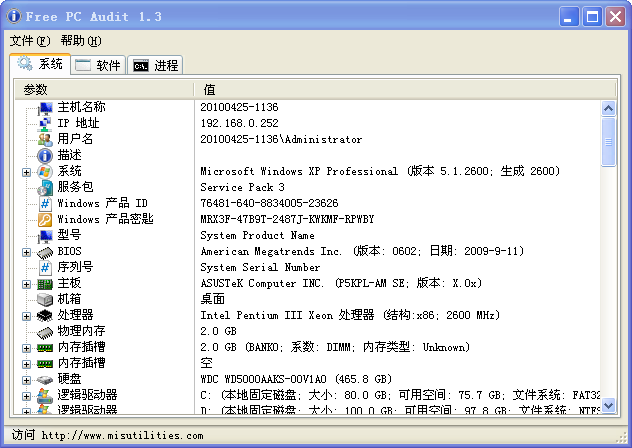
Task: Expand the 系统 tree node
Action: tap(27, 172)
